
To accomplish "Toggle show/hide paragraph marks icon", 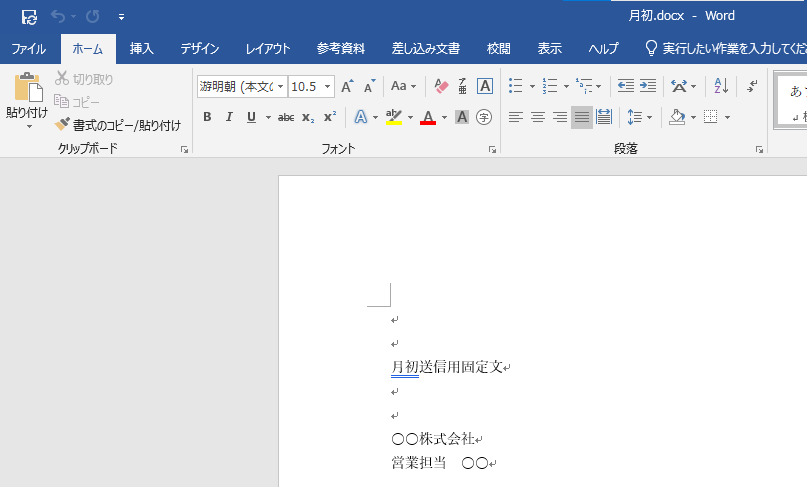I will click(752, 86).
